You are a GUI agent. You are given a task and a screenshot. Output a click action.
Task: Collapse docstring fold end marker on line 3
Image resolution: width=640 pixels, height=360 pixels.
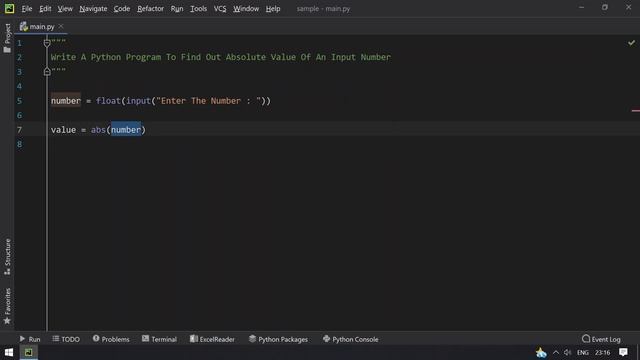[47, 72]
